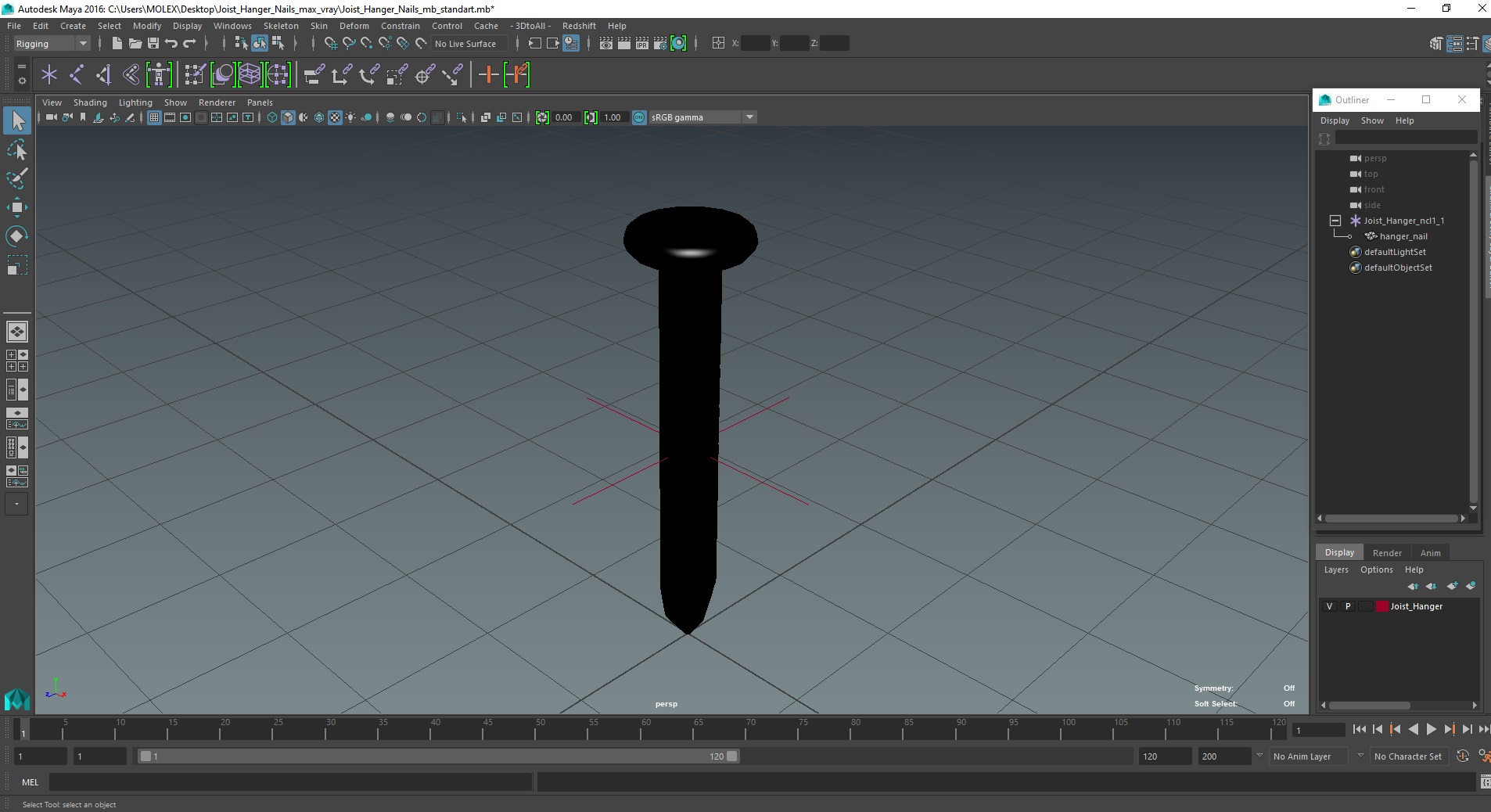Go to start of playback range
Viewport: 1491px width, 812px height.
click(1360, 729)
